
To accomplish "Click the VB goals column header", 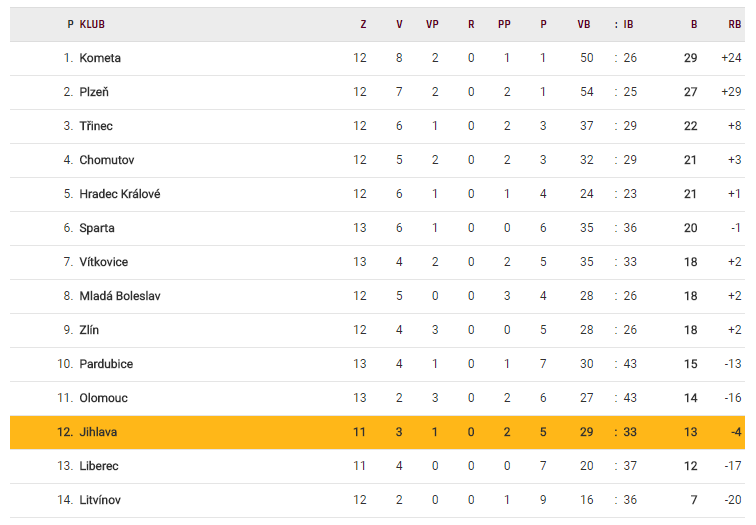I will [x=584, y=24].
